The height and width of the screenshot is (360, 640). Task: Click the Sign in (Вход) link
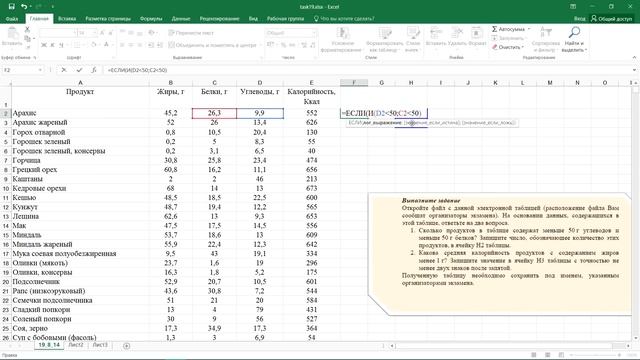[579, 19]
